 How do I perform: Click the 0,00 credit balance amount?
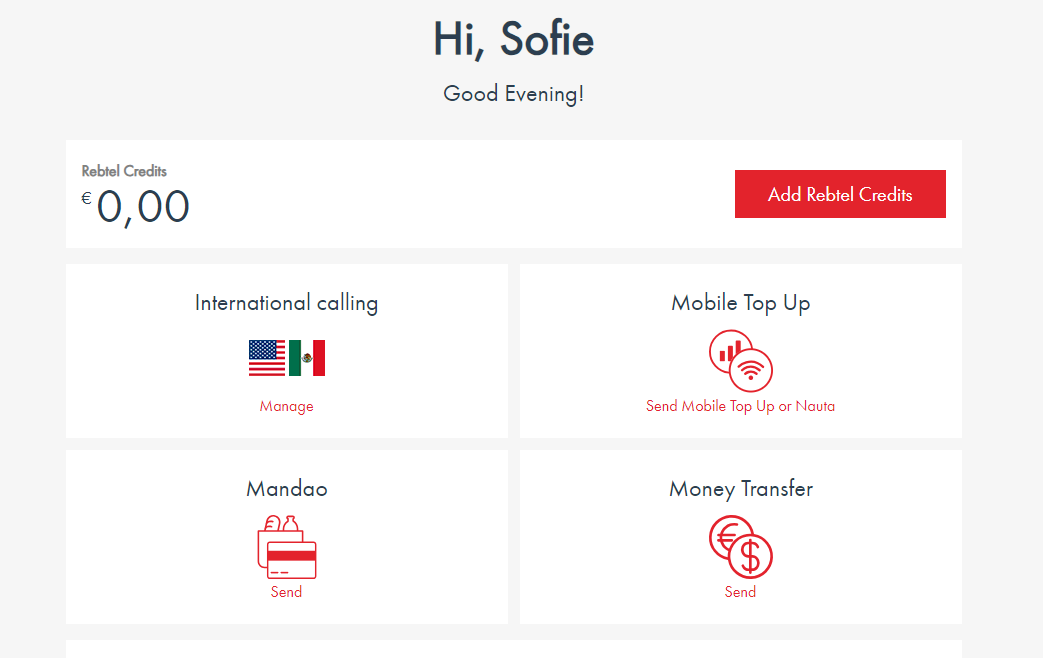pos(143,207)
